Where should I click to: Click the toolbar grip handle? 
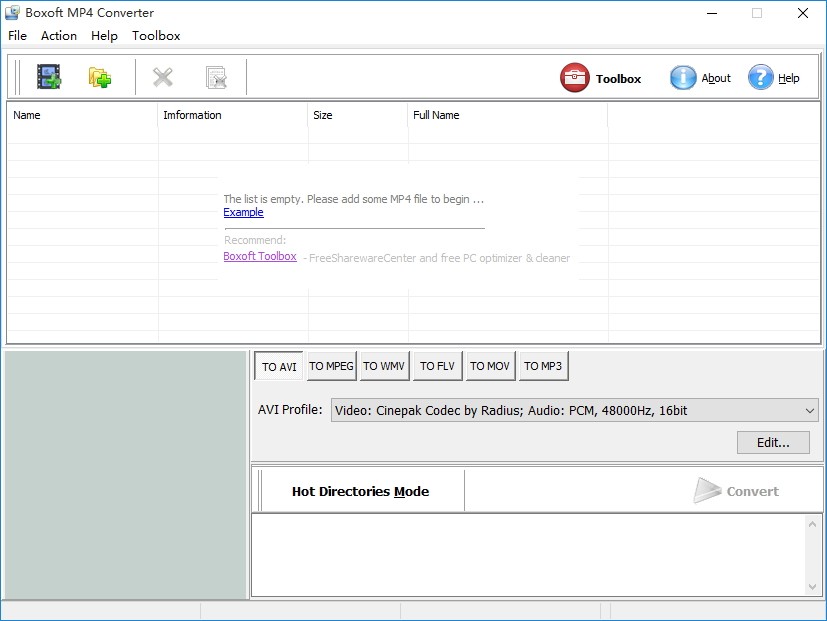pos(17,77)
